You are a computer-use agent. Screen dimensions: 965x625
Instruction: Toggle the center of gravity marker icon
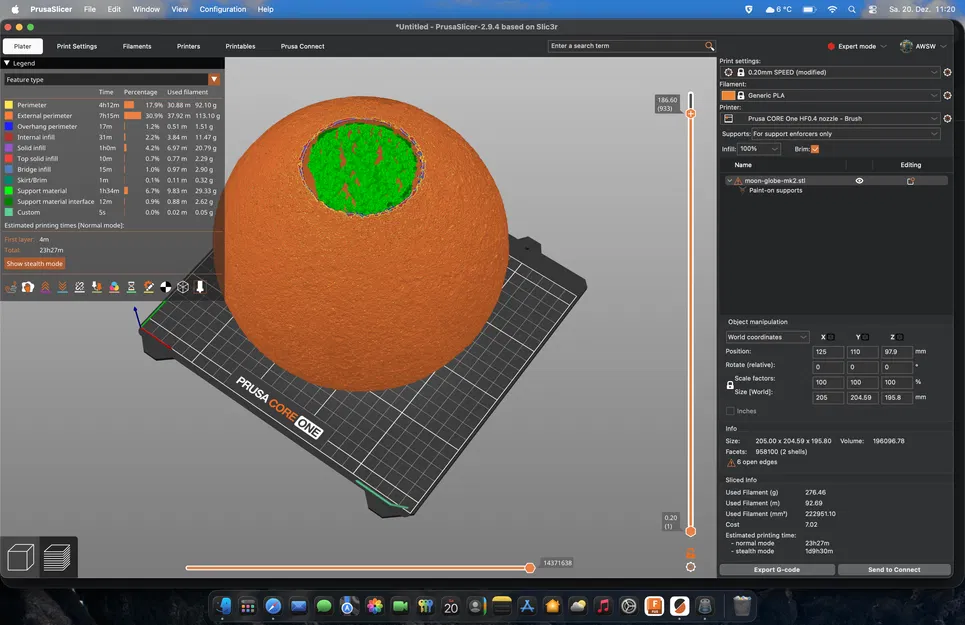pyautogui.click(x=165, y=286)
